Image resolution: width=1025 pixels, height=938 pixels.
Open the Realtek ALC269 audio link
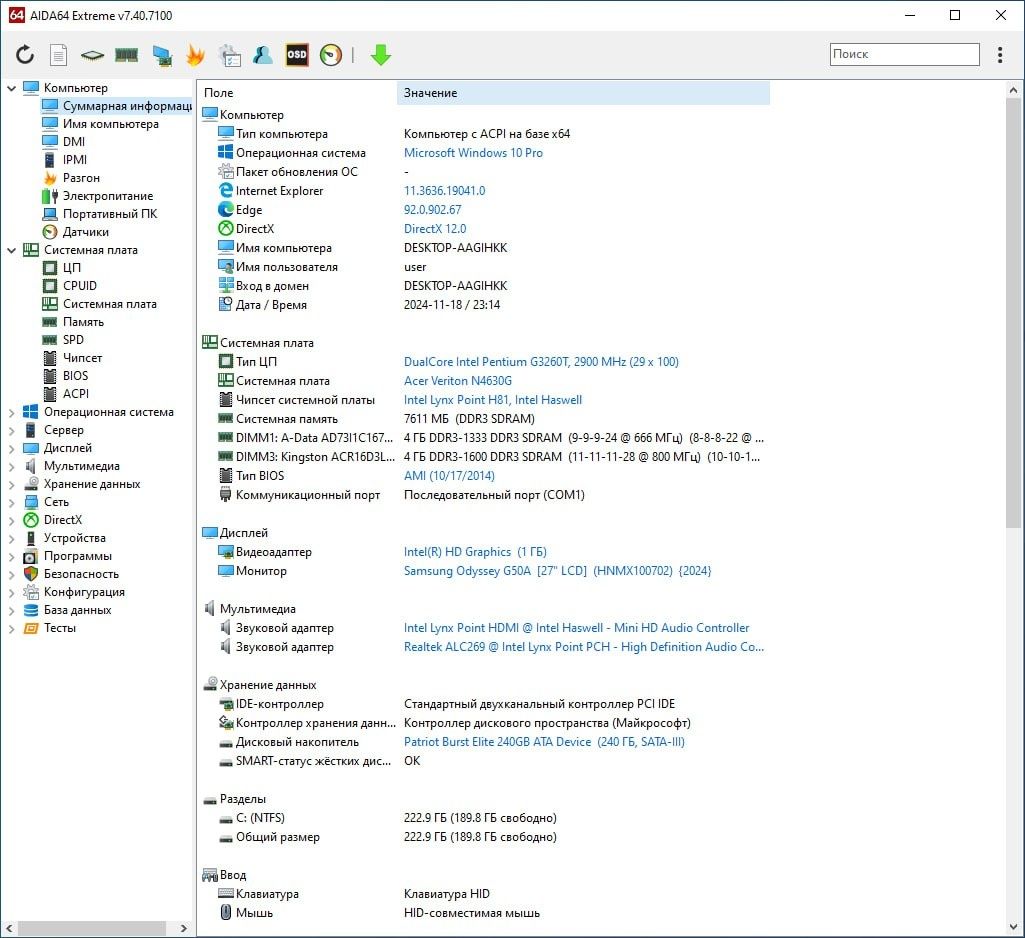tap(584, 646)
